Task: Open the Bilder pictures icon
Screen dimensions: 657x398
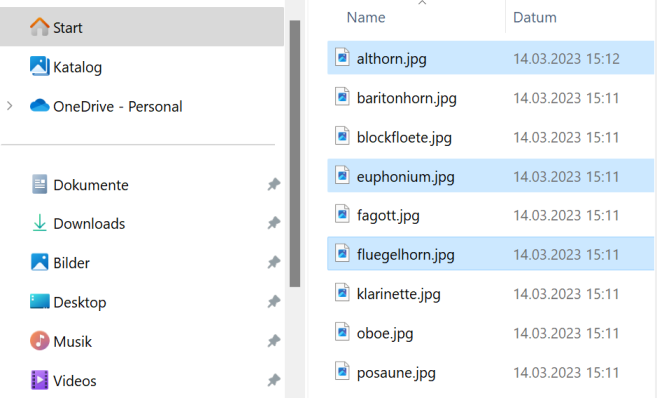Action: point(39,262)
